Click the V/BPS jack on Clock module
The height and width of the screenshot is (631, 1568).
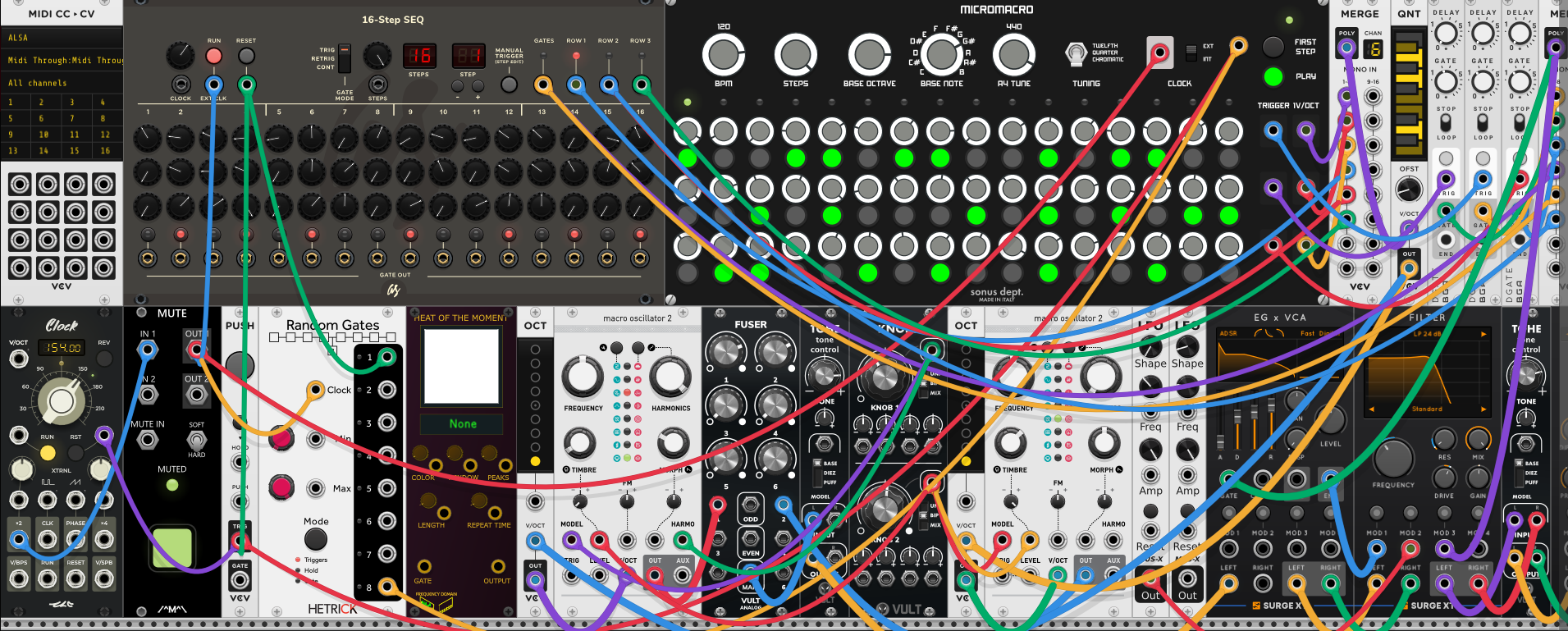(18, 578)
